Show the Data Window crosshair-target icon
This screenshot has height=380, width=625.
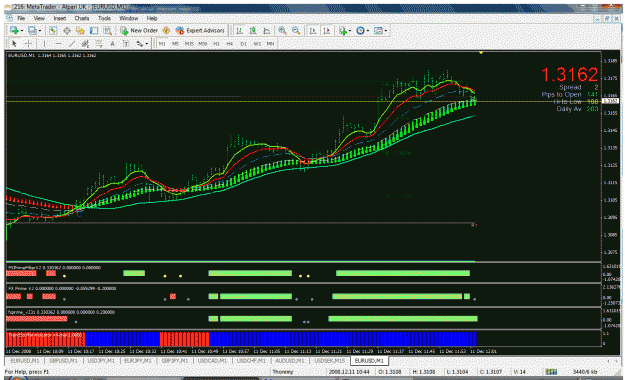click(x=67, y=30)
